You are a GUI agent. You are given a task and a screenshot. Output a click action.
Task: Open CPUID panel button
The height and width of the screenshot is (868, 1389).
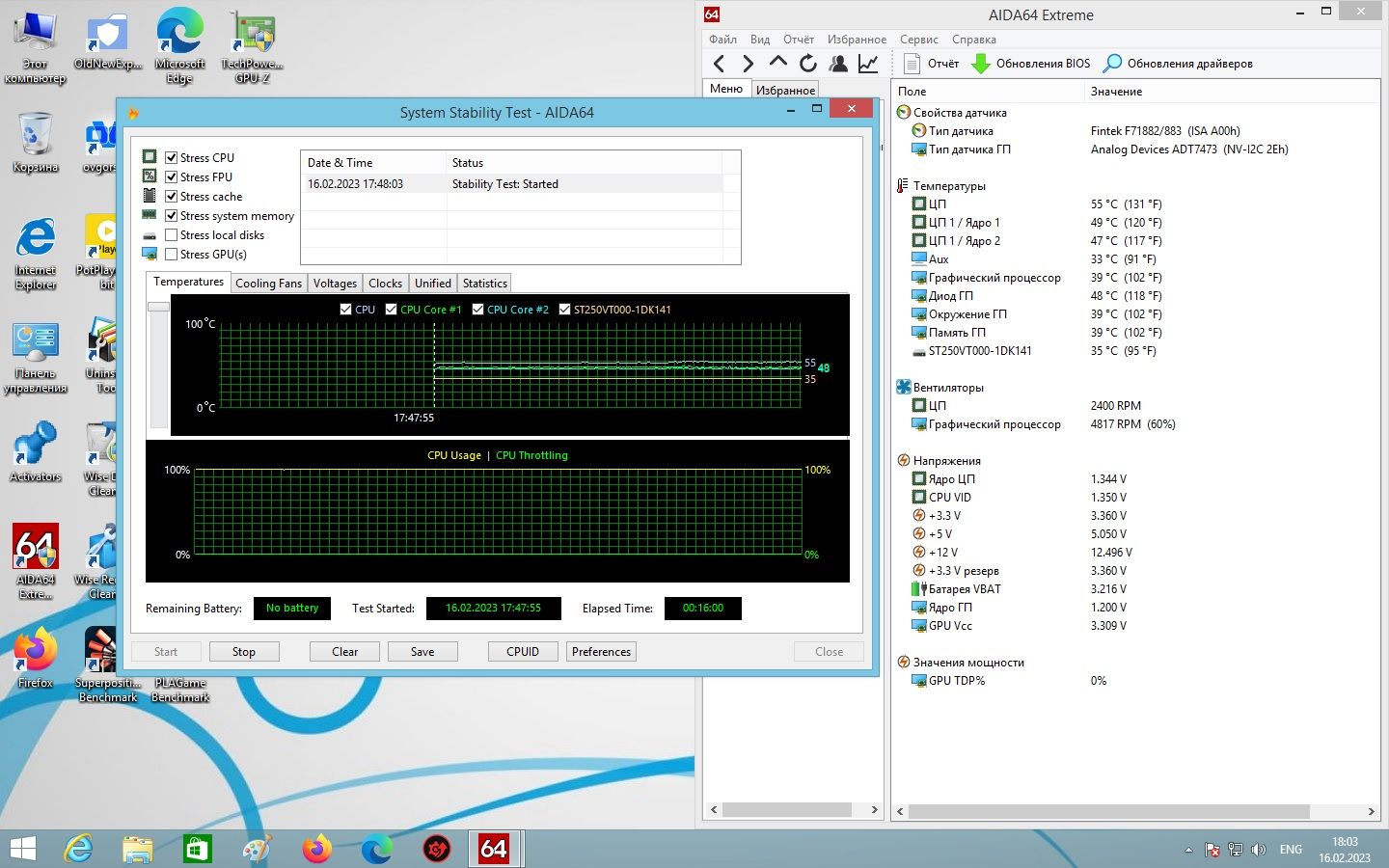(523, 652)
